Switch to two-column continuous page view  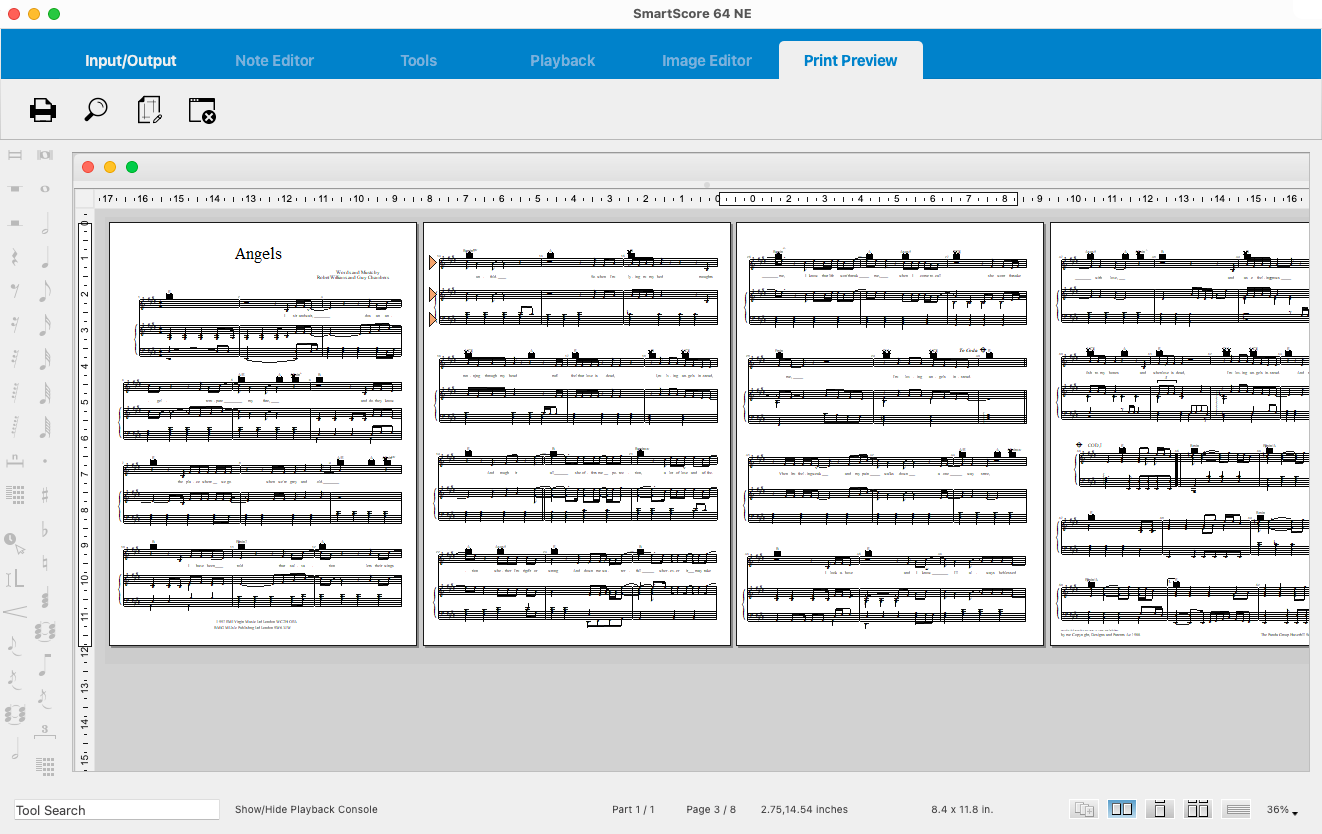point(1198,809)
